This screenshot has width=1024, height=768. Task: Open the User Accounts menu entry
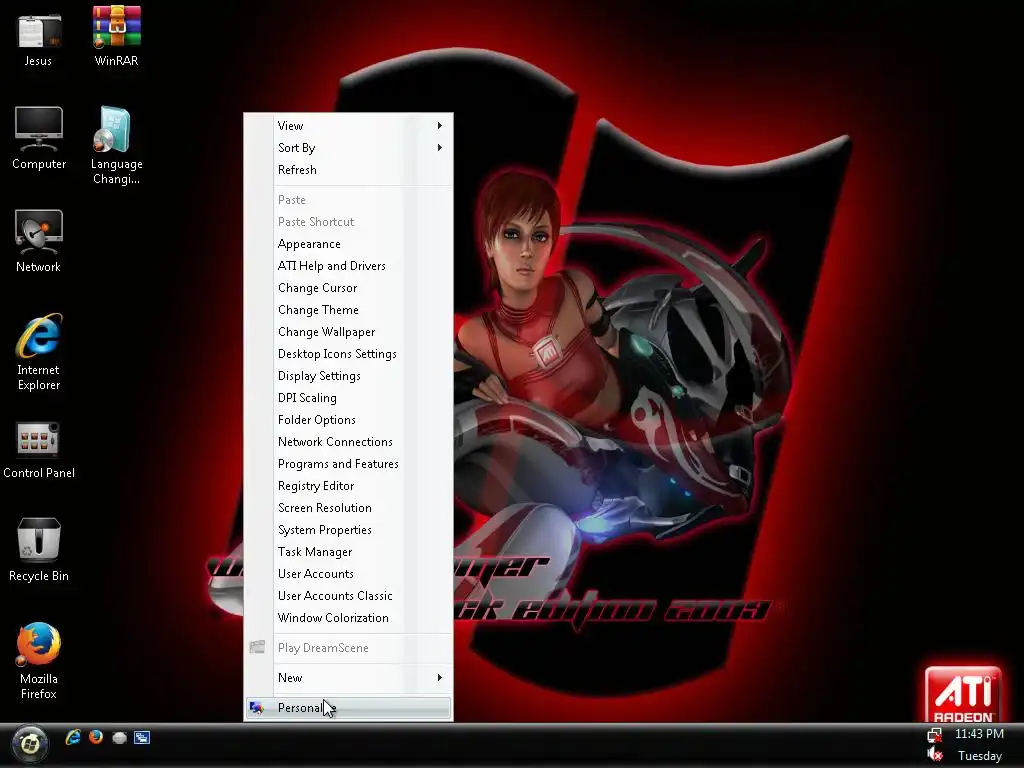(x=315, y=574)
